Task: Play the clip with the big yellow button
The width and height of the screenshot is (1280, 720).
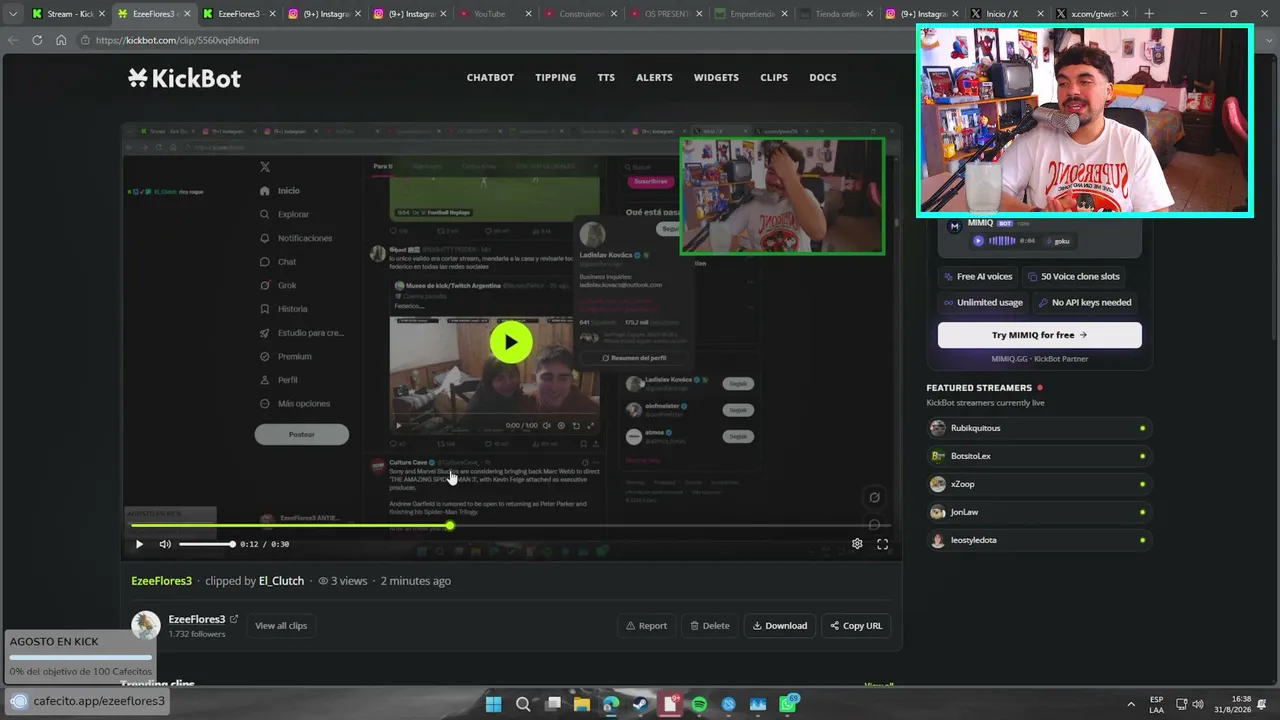Action: click(x=511, y=342)
